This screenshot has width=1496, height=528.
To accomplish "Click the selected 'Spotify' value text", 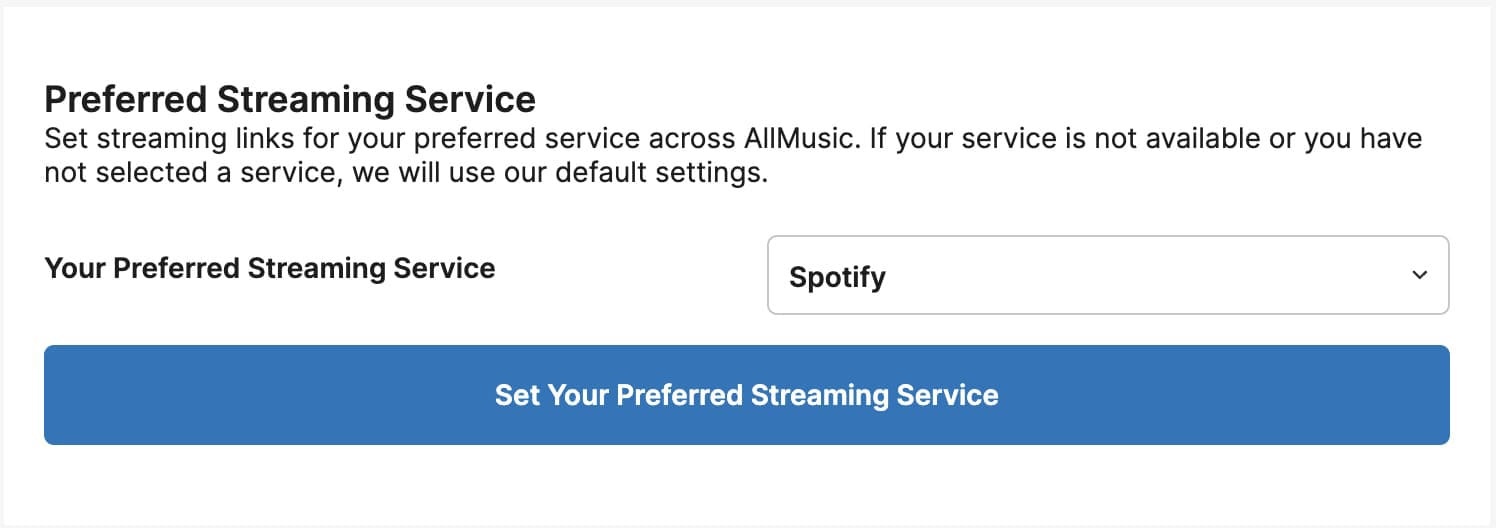I will tap(837, 277).
